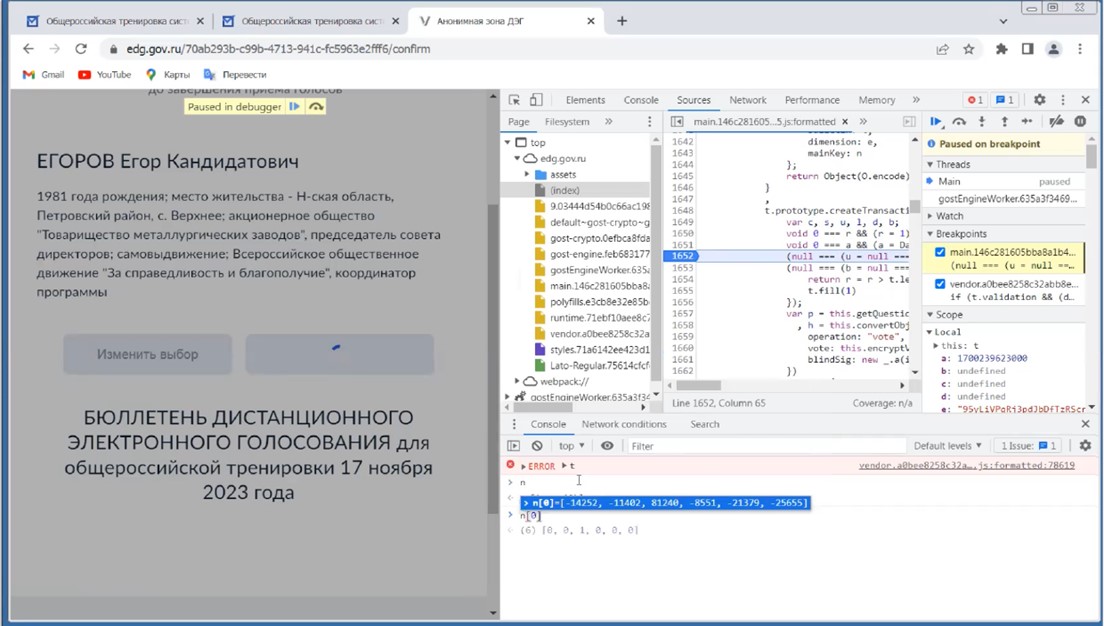This screenshot has height=626, width=1104.
Task: Share this page icon in address bar
Action: click(942, 49)
